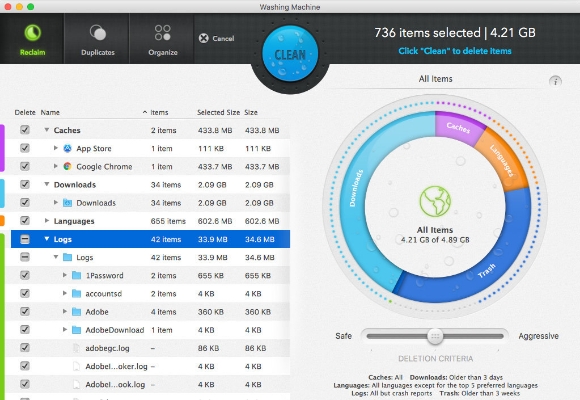Expand the Adobe logs folder

tap(65, 312)
